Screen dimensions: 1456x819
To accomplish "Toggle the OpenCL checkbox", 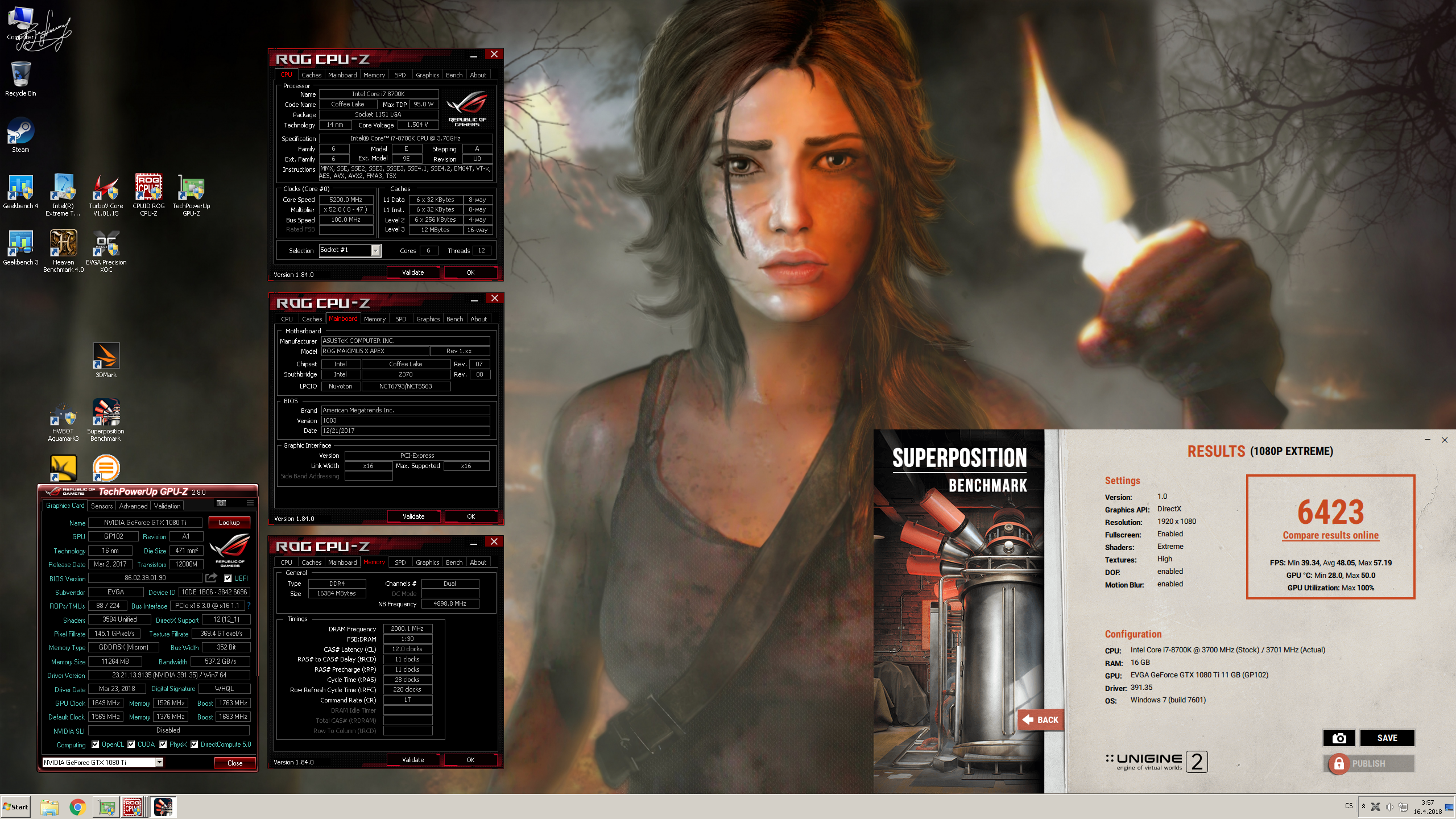I will pyautogui.click(x=96, y=744).
